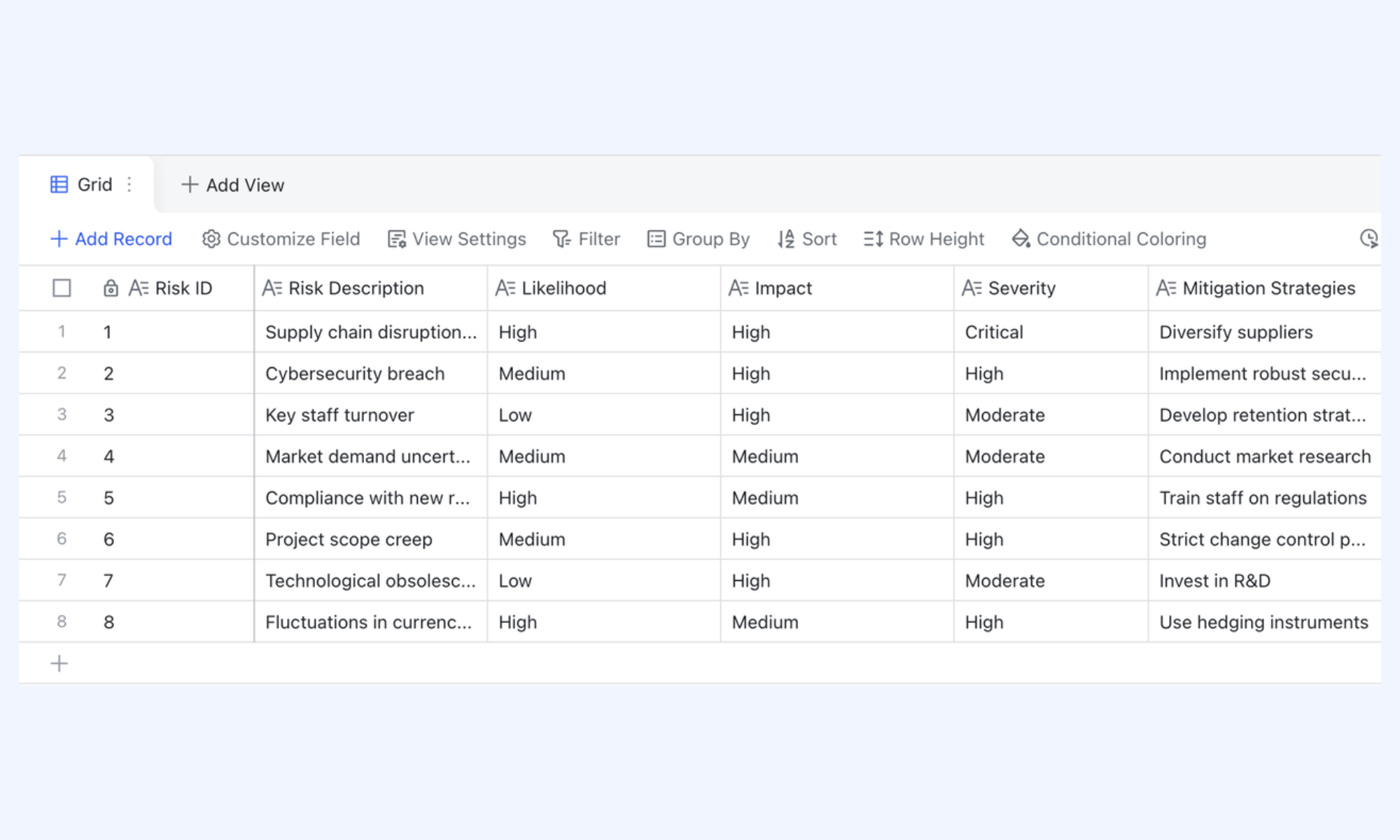Click Add View to create view
This screenshot has height=840, width=1400.
tap(233, 185)
